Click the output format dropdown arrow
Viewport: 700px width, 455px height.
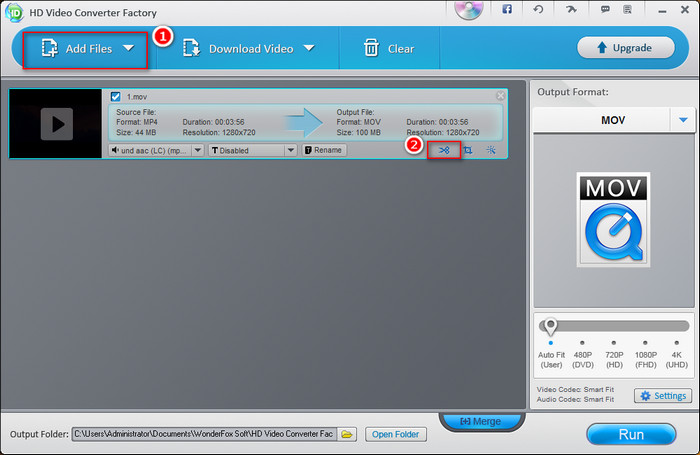(683, 120)
